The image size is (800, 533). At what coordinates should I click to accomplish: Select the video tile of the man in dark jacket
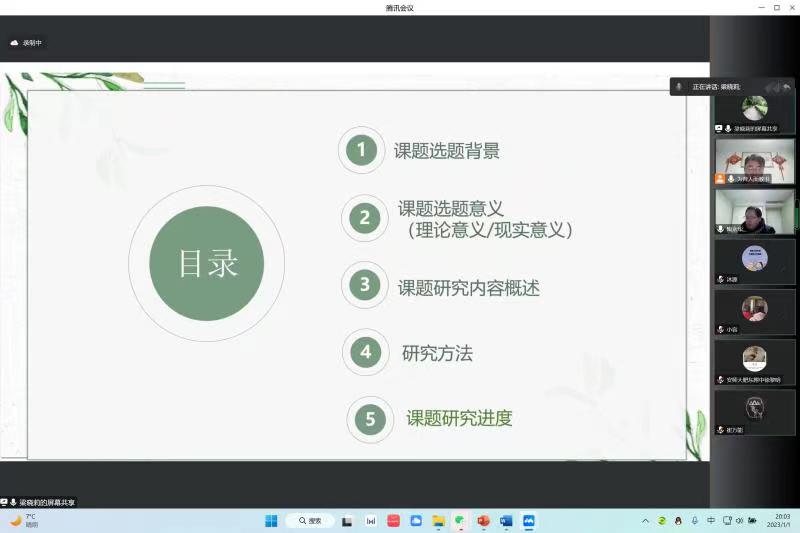coord(755,212)
